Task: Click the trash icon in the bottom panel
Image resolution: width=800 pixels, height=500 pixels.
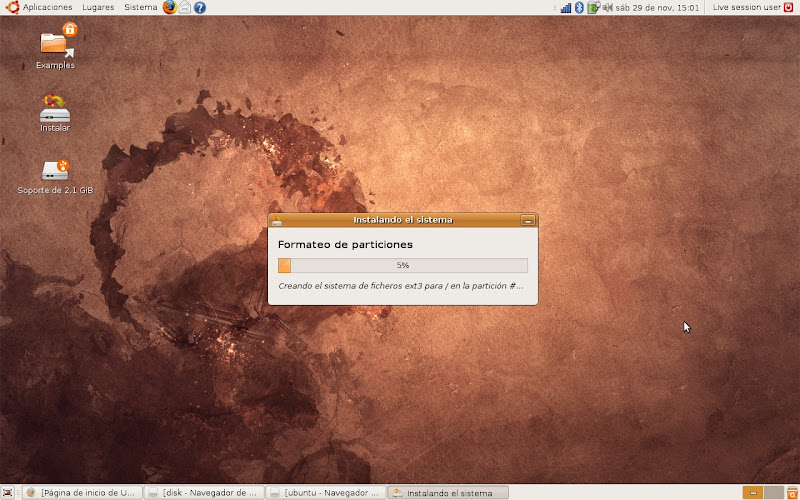Action: pos(792,492)
